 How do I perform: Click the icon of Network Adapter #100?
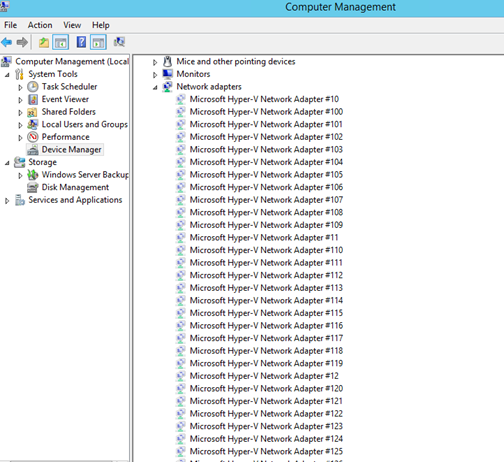coord(180,112)
